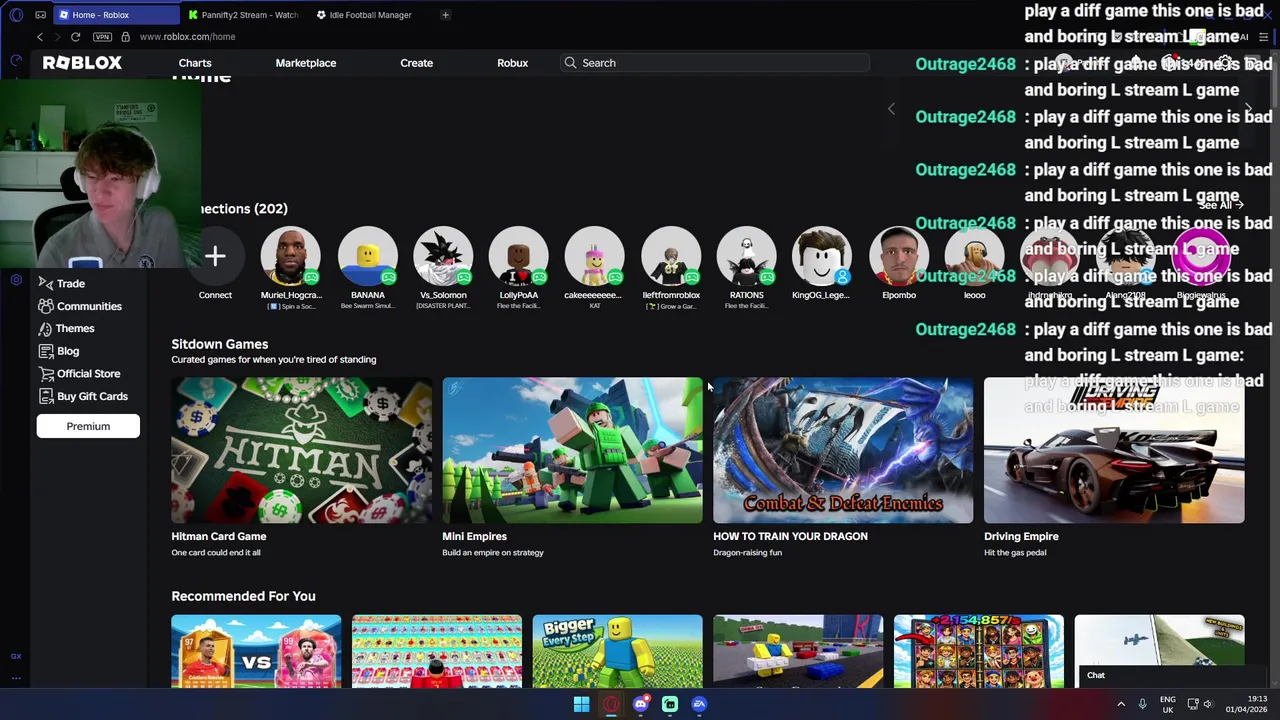Open cakeeeeeeee... friend avatar
This screenshot has height=720, width=1280.
pyautogui.click(x=594, y=257)
